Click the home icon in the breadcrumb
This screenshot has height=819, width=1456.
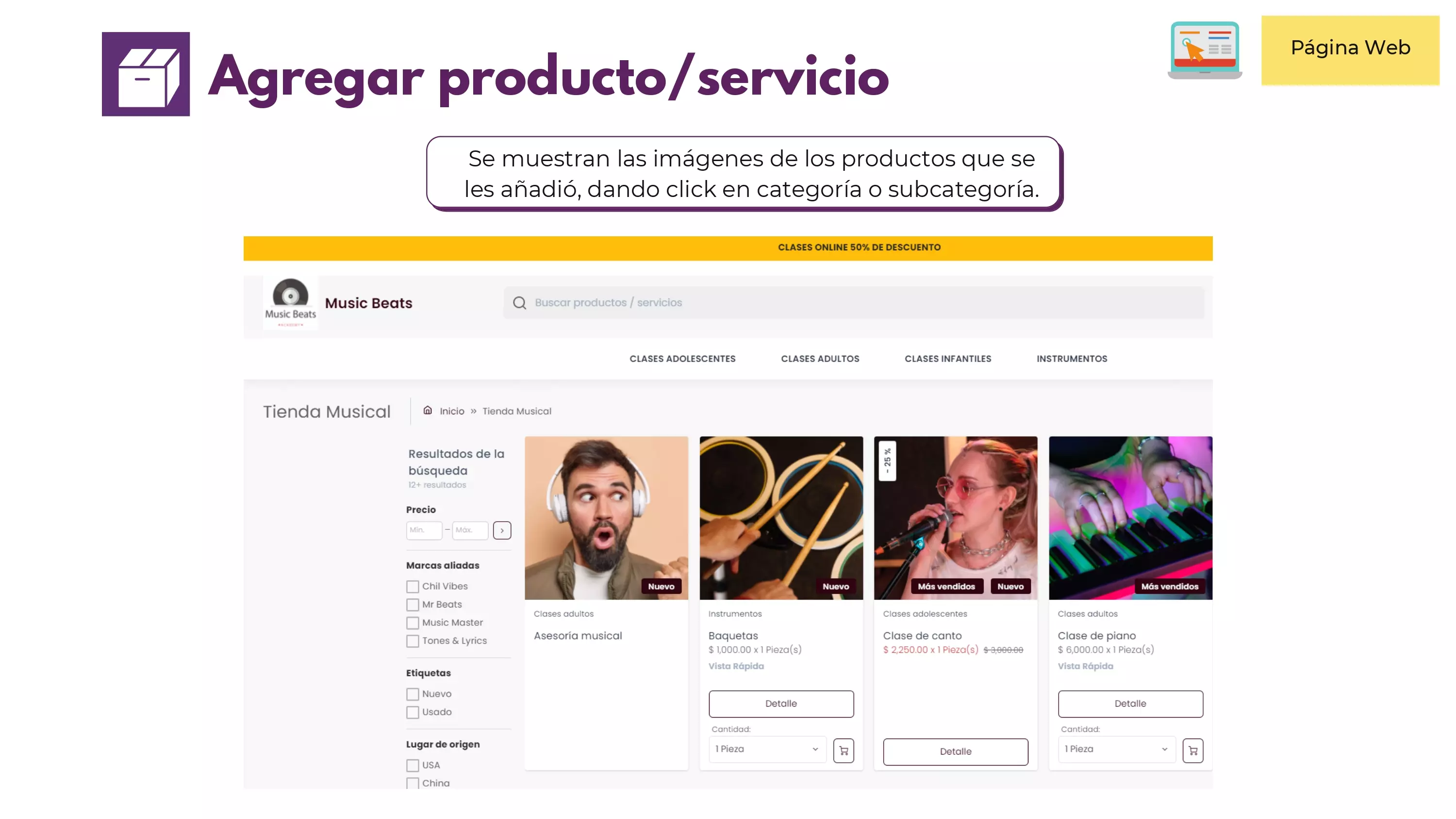click(x=428, y=410)
